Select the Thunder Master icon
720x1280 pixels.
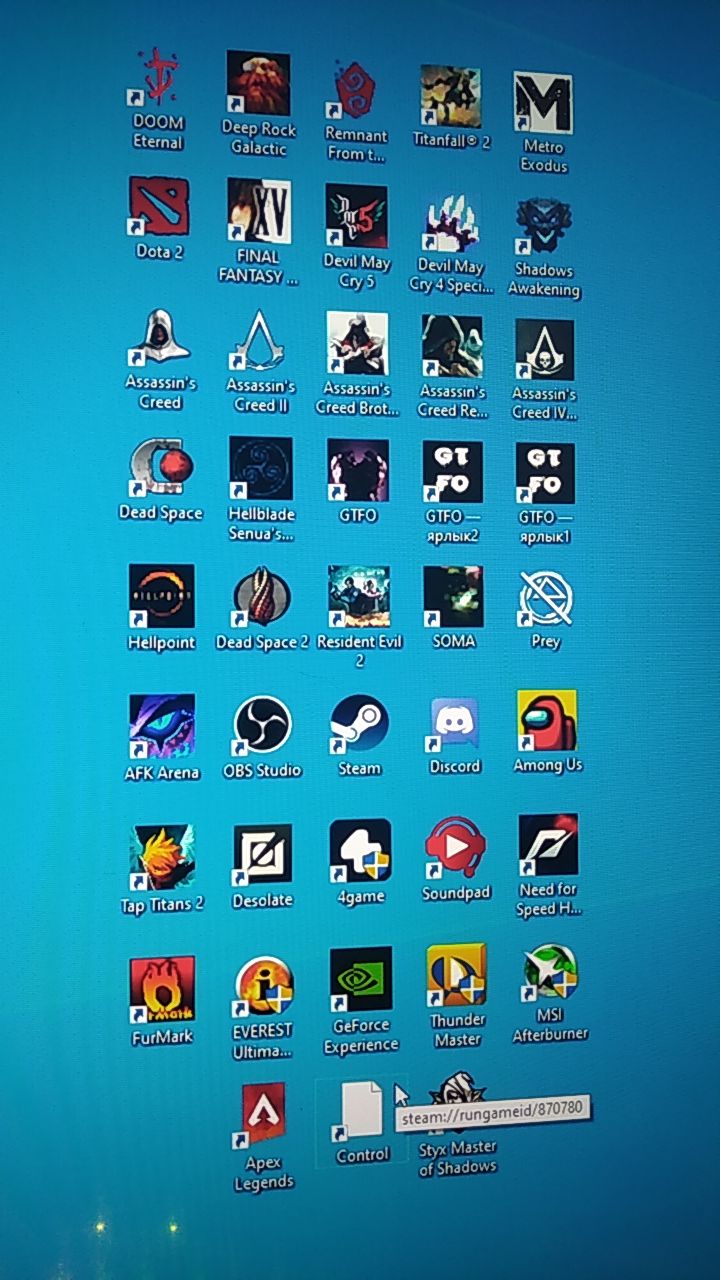(457, 974)
